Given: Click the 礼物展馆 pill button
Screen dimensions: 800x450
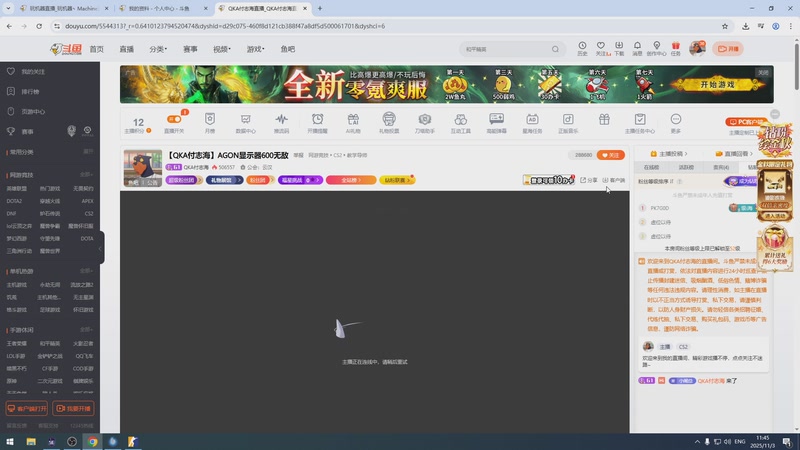Looking at the screenshot, I should (224, 180).
